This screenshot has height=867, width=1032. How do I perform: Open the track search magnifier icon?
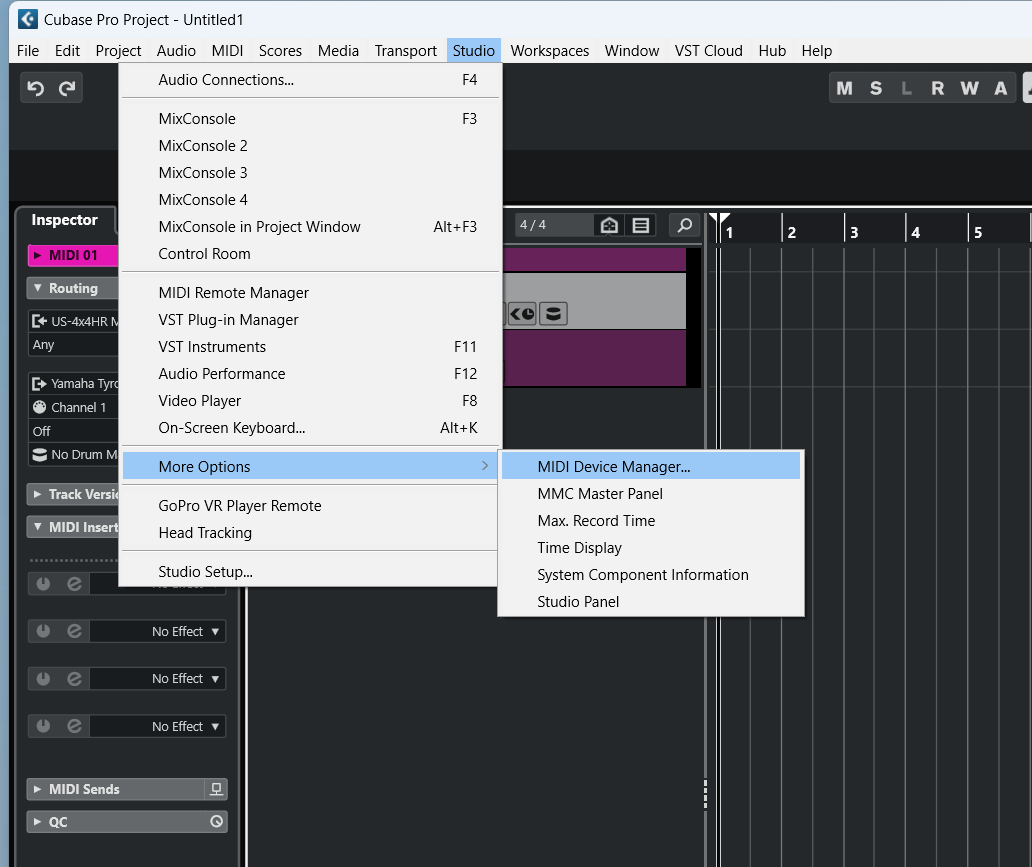pyautogui.click(x=684, y=225)
